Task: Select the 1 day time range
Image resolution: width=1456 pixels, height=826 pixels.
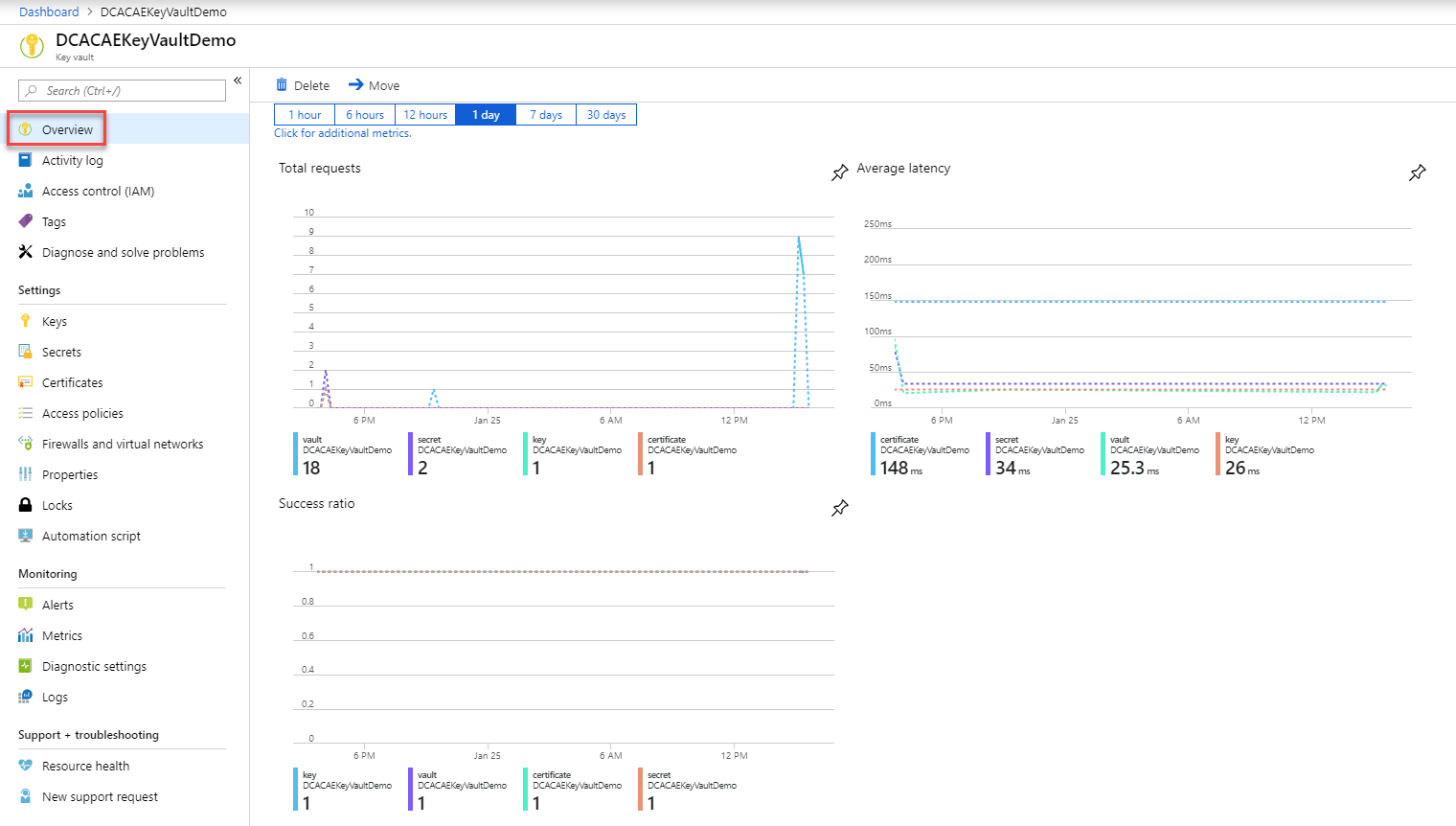Action: [486, 115]
